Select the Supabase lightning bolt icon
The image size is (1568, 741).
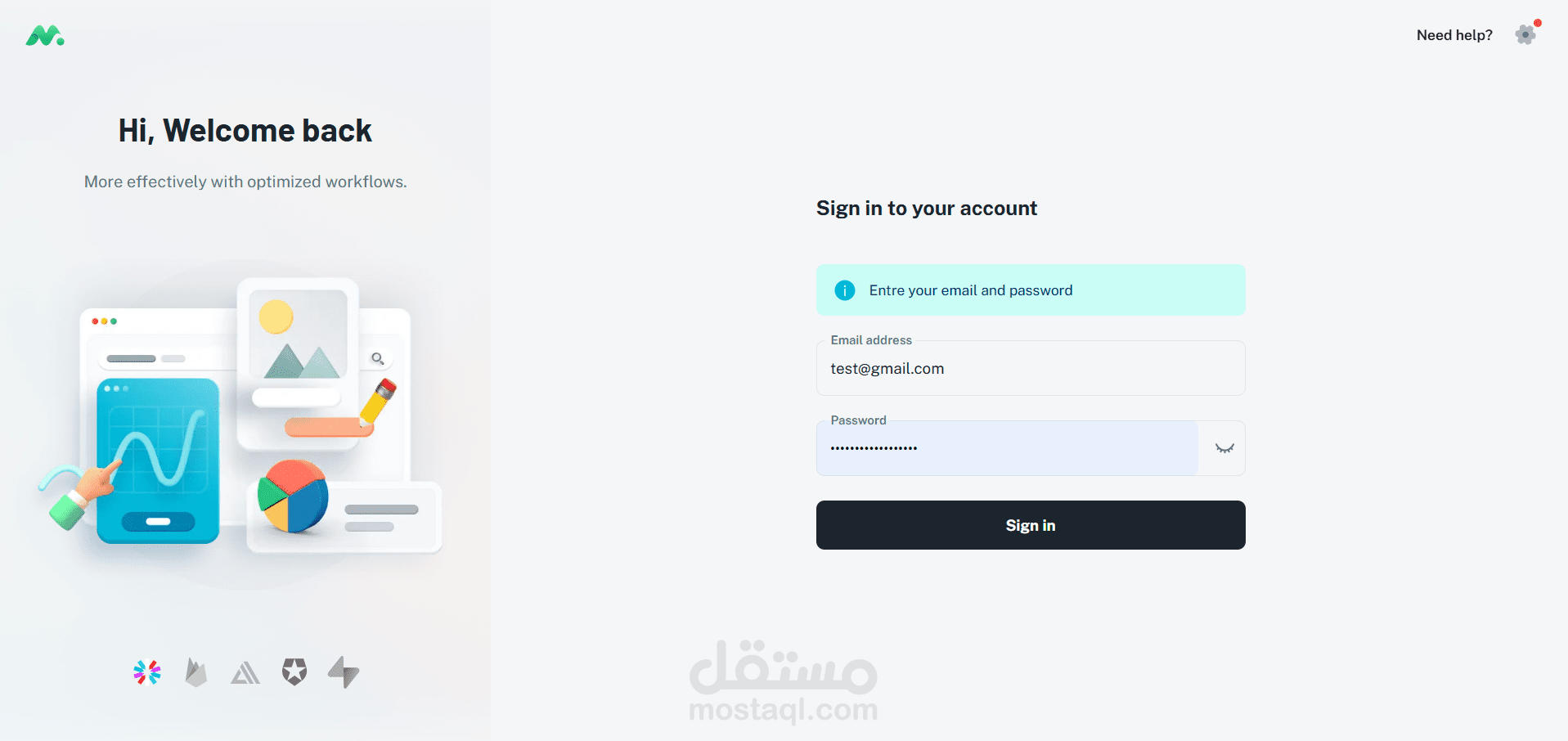point(344,672)
